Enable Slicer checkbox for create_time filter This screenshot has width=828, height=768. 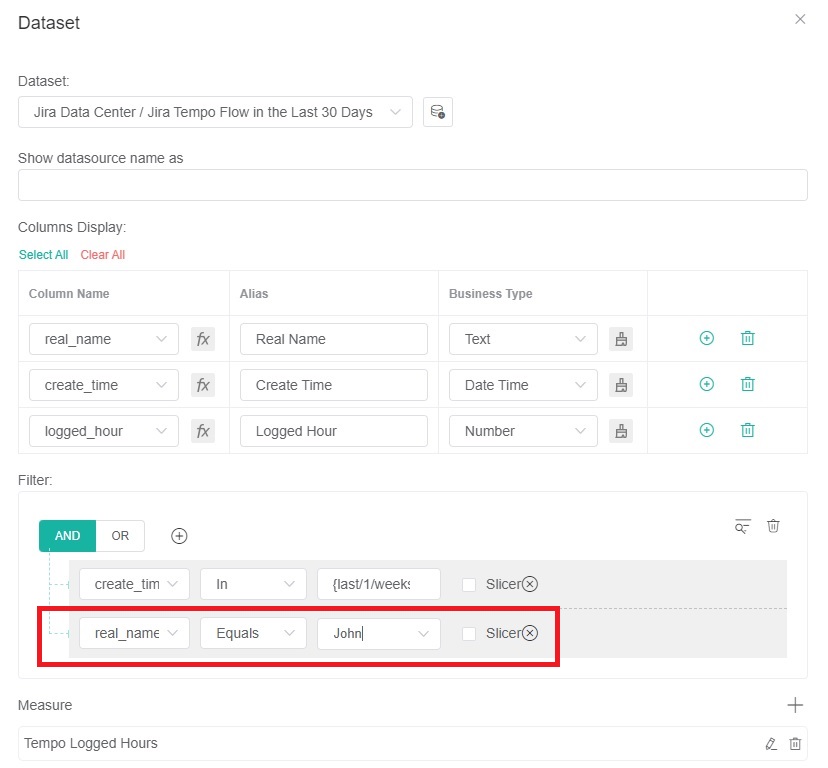469,584
